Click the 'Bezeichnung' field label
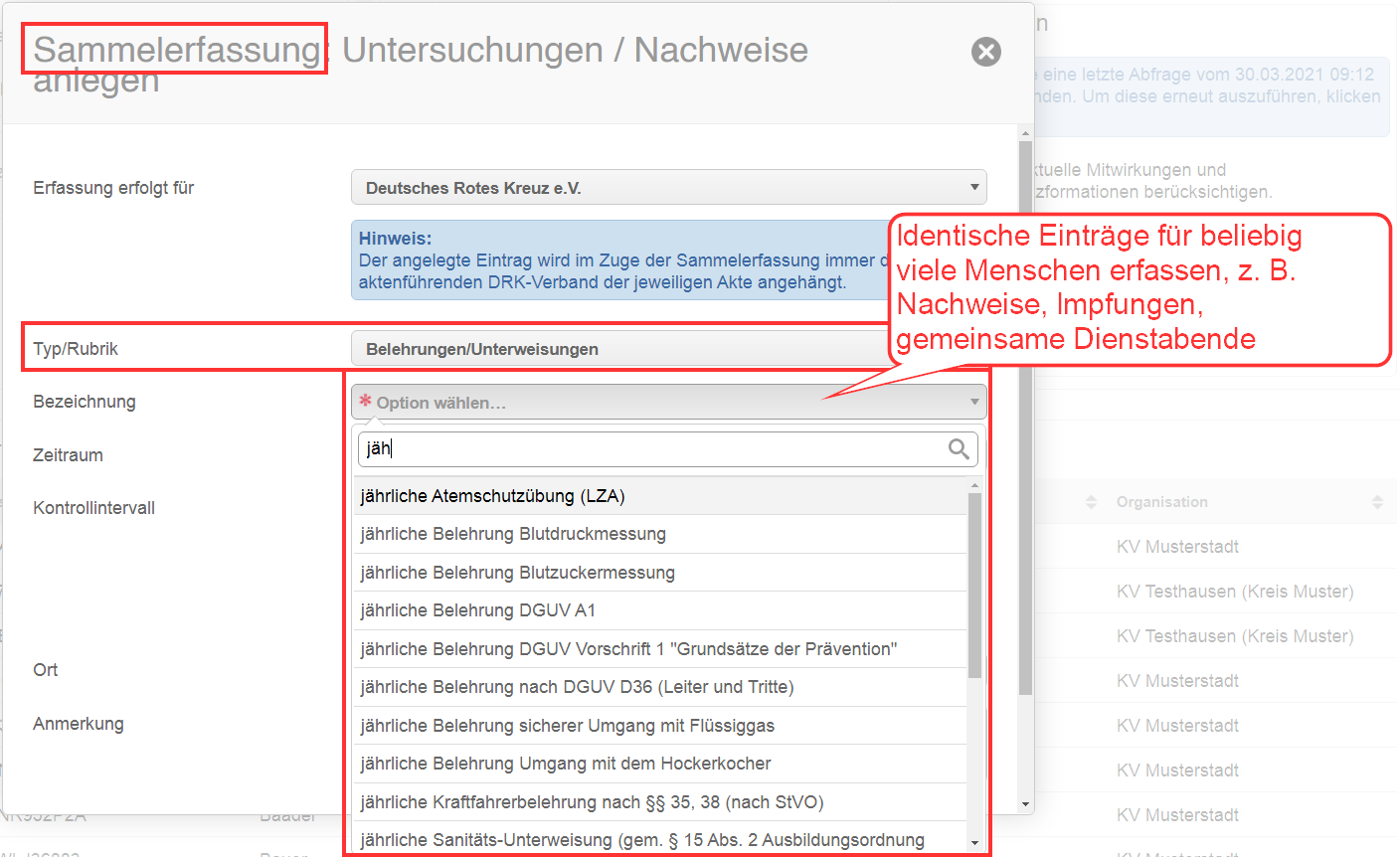 [85, 402]
